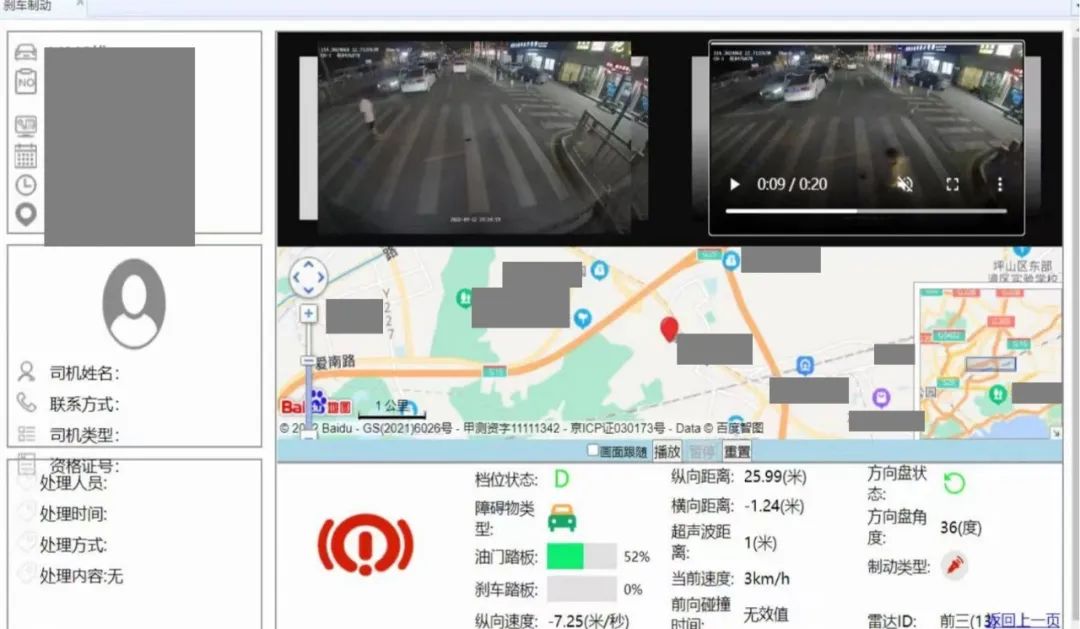
Task: Click the 纵向距离 value 25.99(米)
Action: click(x=775, y=477)
